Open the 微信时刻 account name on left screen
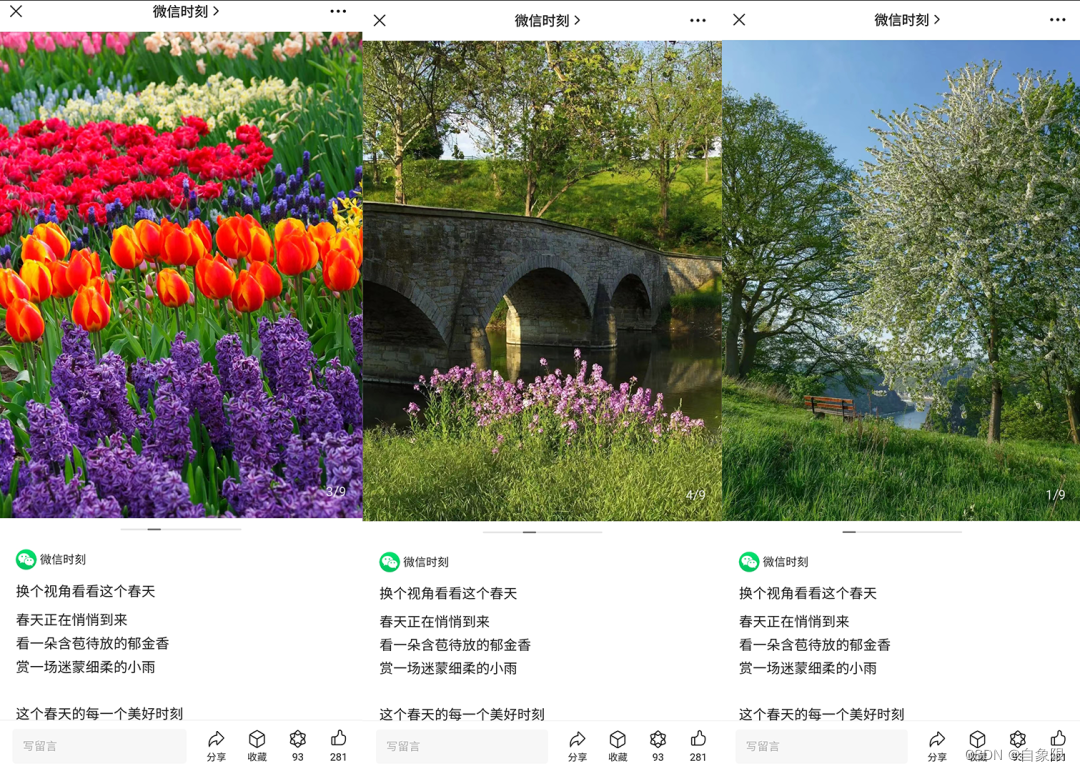The width and height of the screenshot is (1080, 771). pyautogui.click(x=63, y=559)
